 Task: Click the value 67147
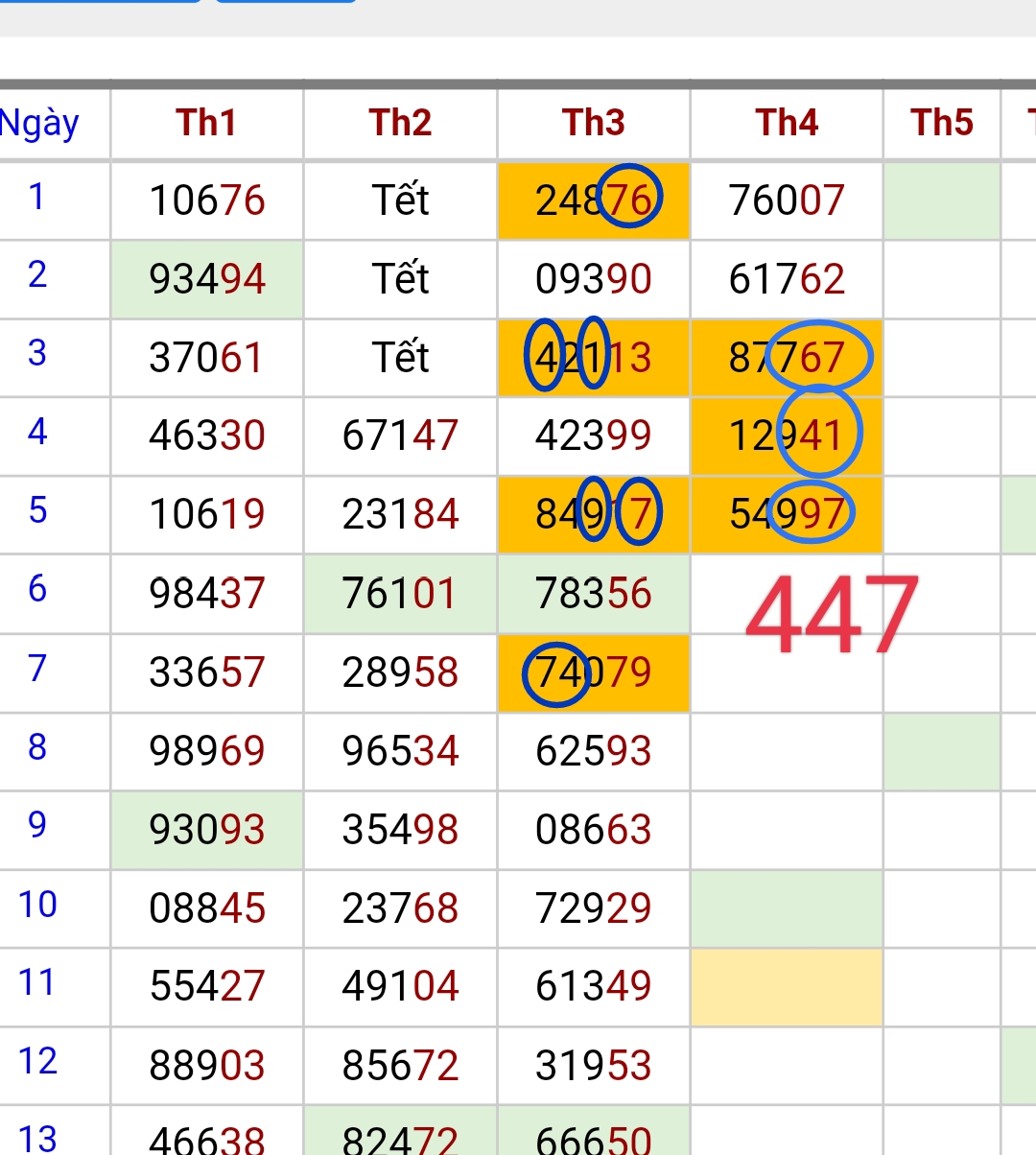pos(401,436)
